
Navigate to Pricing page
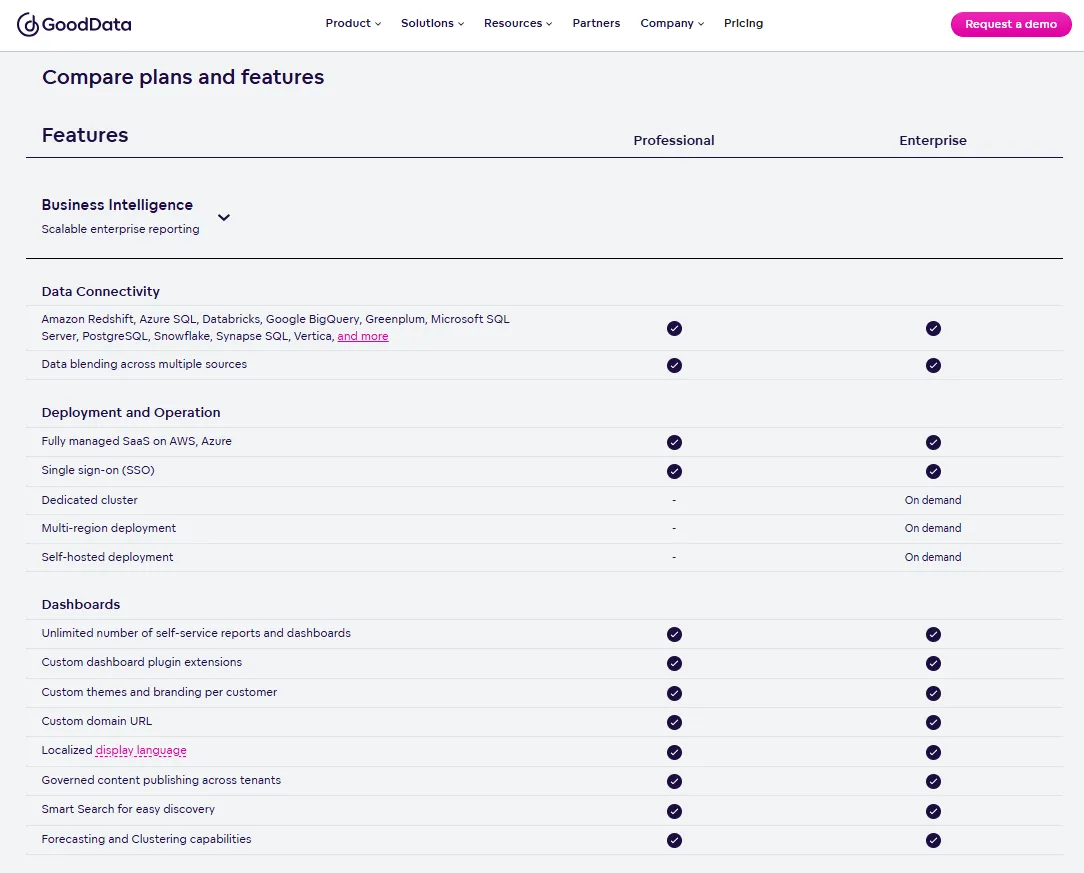(743, 24)
